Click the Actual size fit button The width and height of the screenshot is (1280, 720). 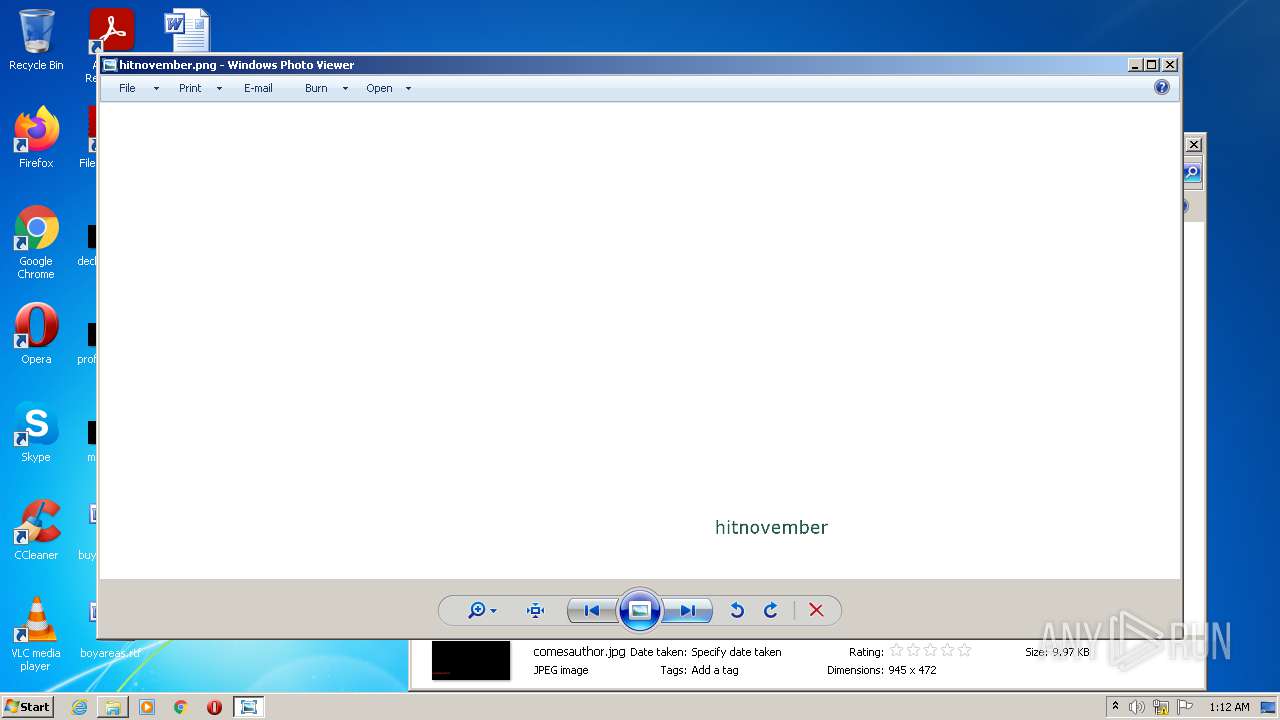point(535,610)
